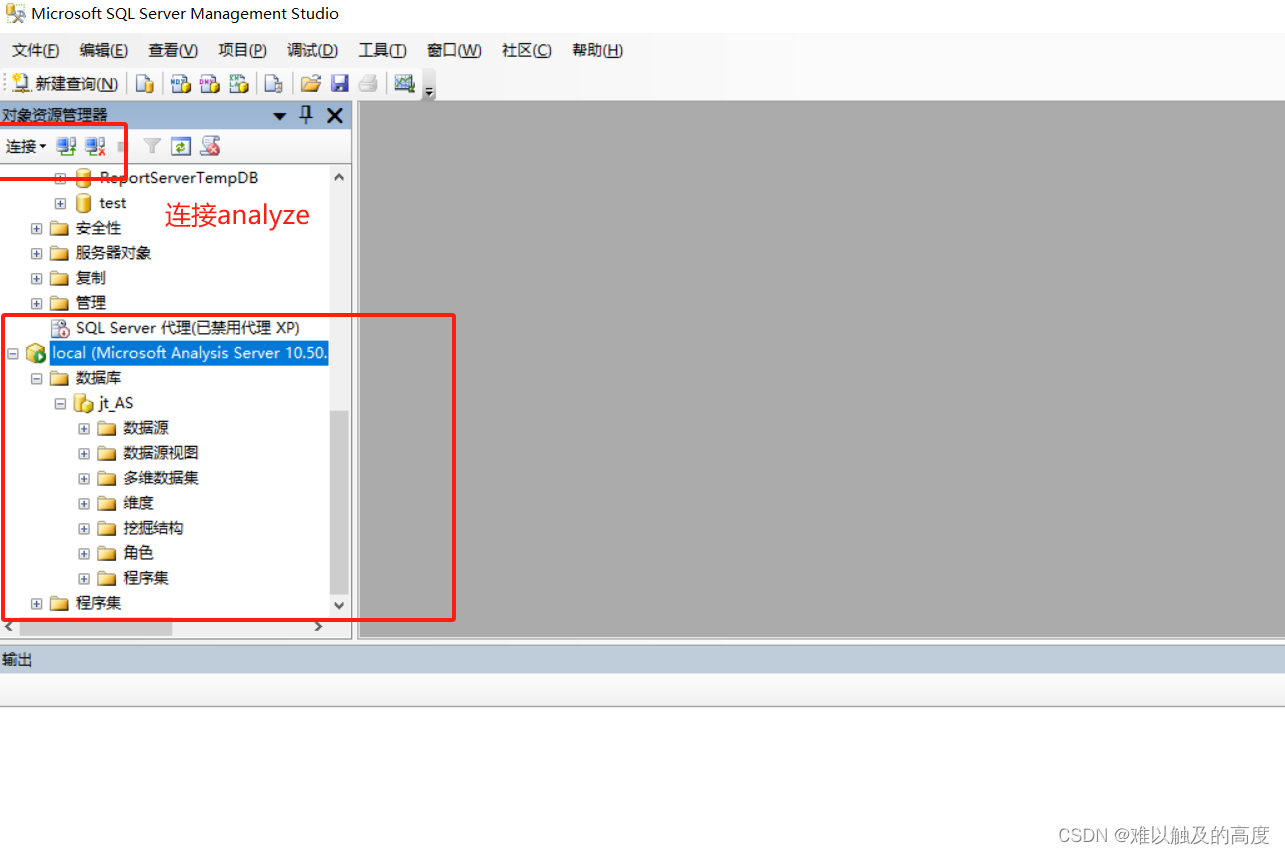Expand the 挖掘结构 folder
The image size is (1285, 854).
(84, 528)
